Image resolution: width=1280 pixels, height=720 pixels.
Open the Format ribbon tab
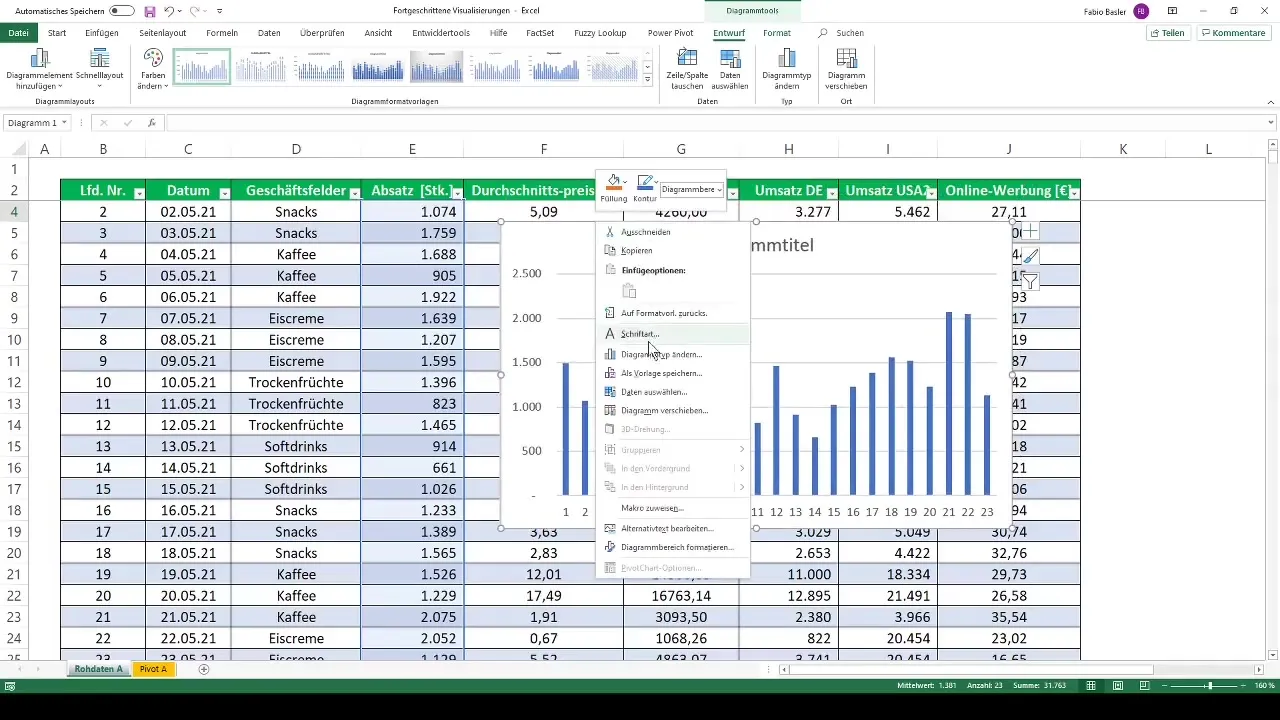pyautogui.click(x=777, y=33)
